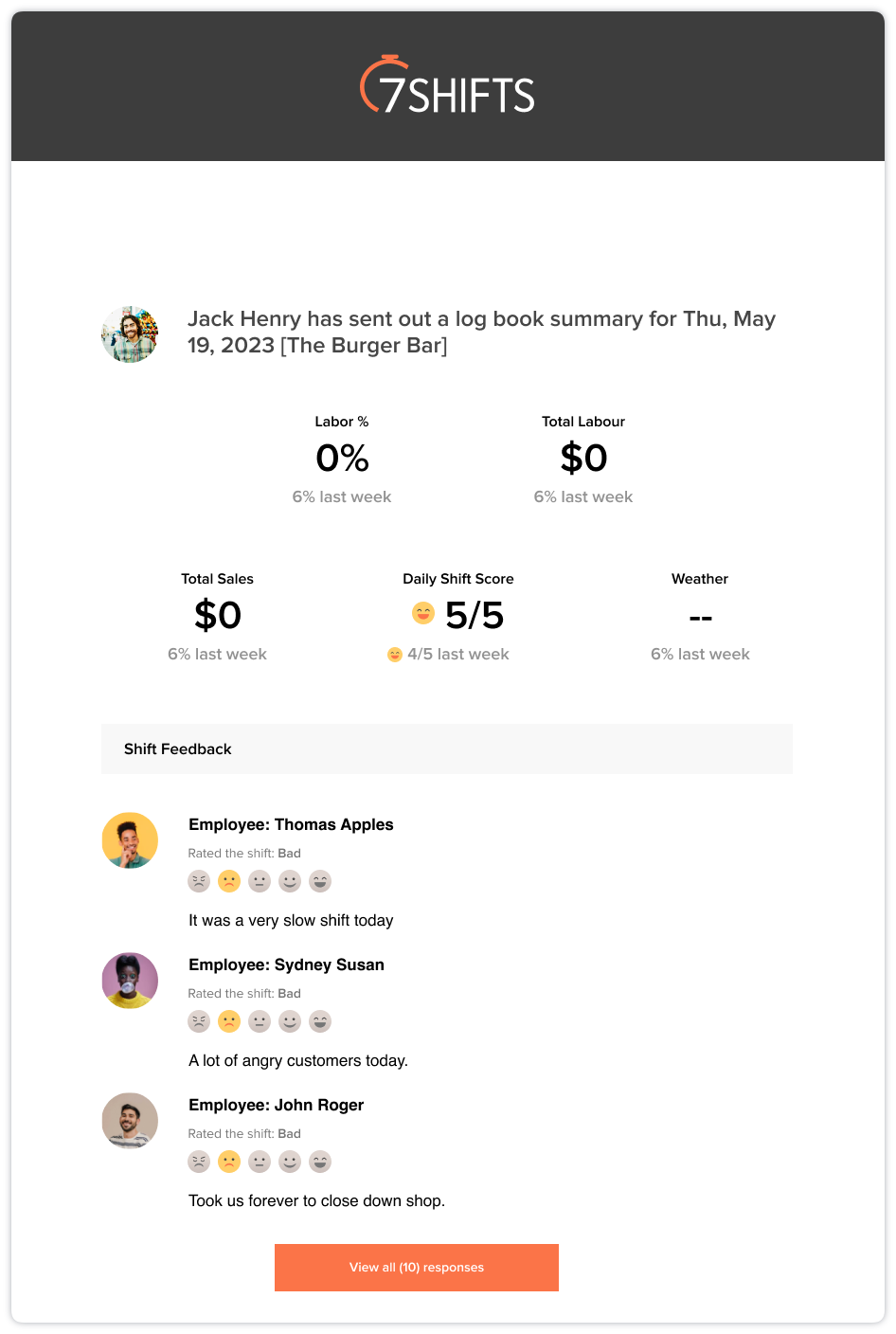
Task: Click the Total Sales $0 value
Action: [x=218, y=616]
